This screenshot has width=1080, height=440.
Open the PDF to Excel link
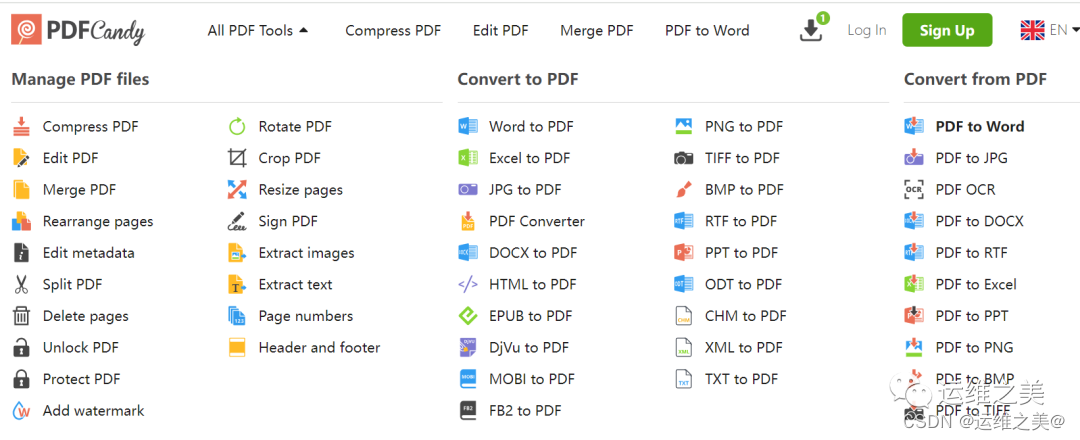(x=976, y=285)
